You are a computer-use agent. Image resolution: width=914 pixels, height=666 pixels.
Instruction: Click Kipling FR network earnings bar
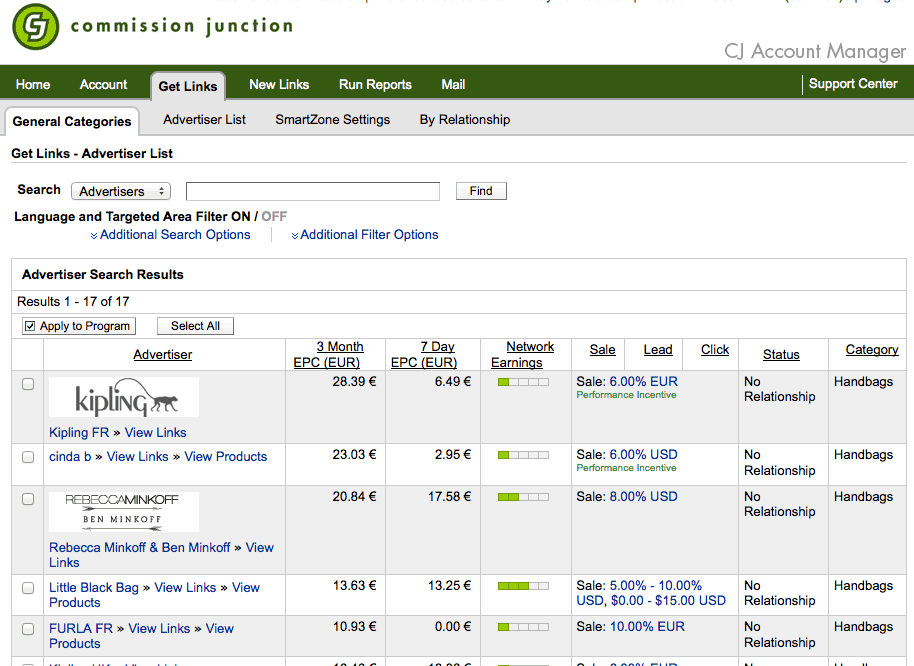[x=523, y=382]
